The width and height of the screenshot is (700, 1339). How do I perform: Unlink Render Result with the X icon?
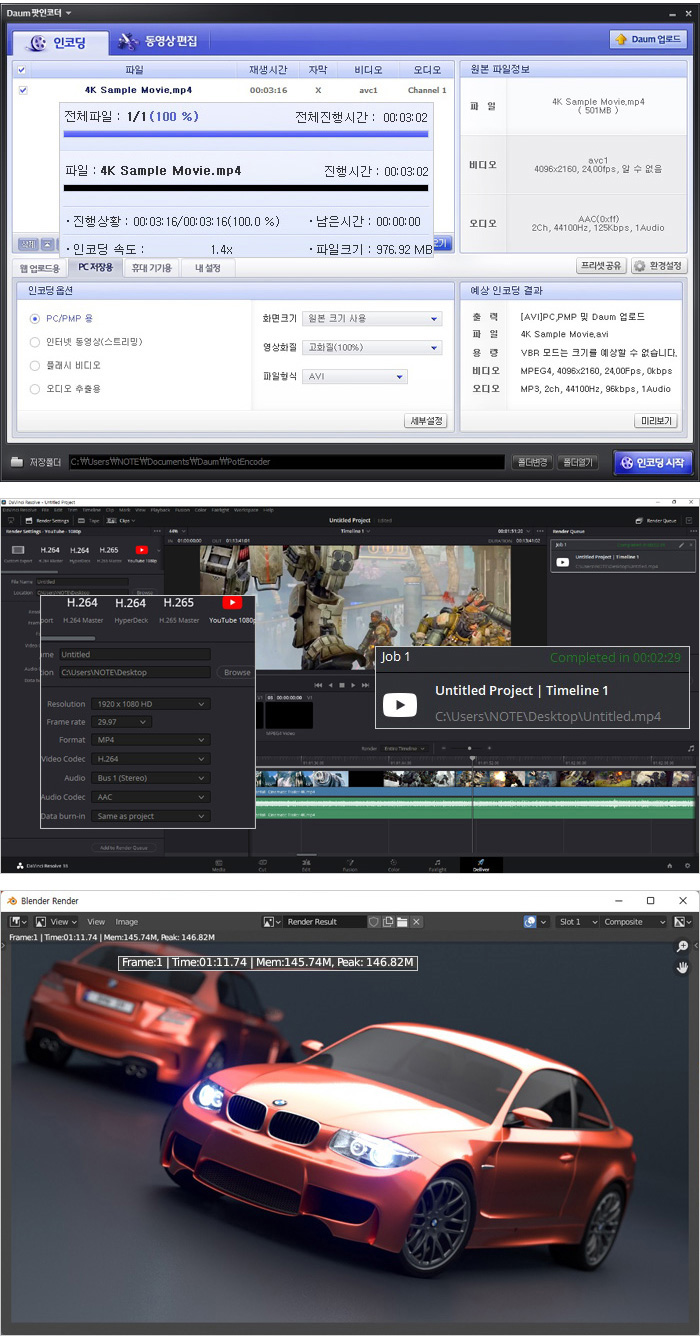416,922
